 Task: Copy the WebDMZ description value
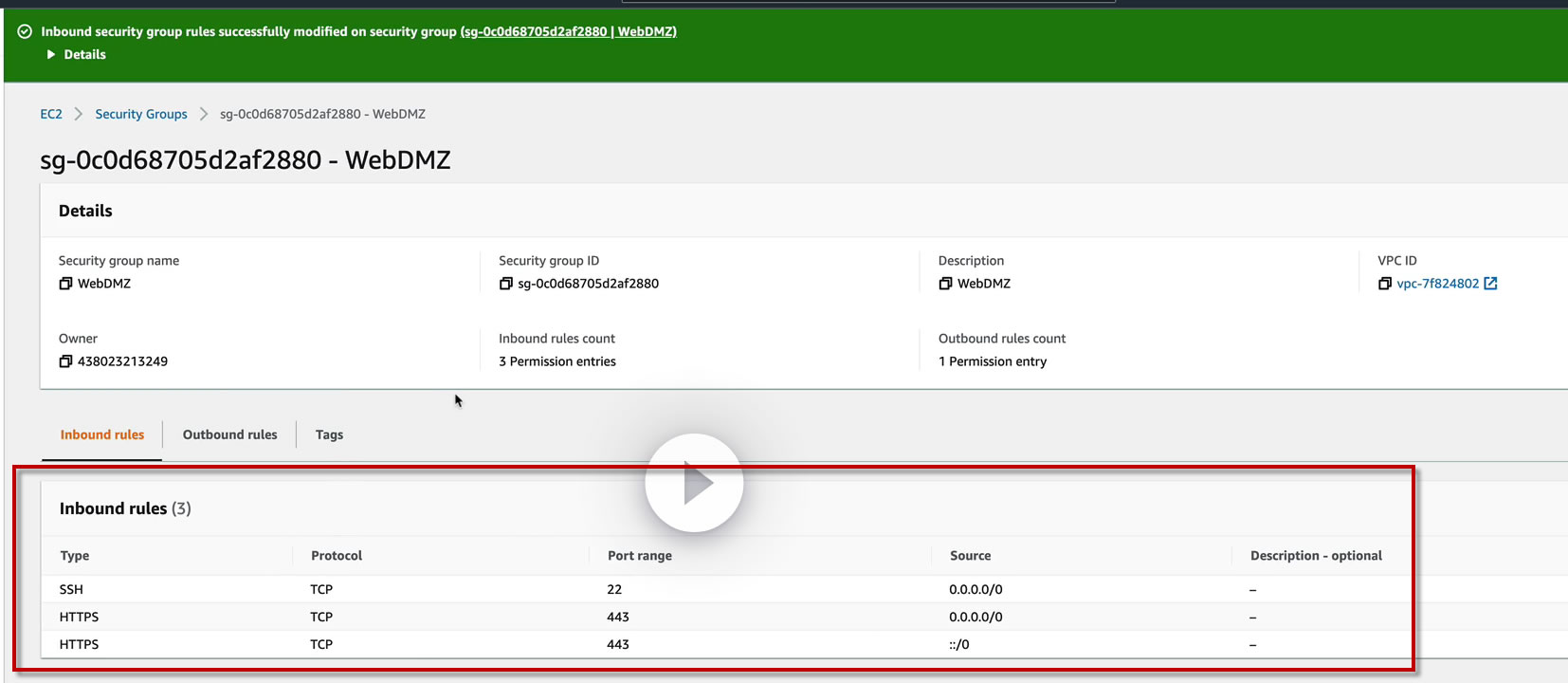point(945,284)
